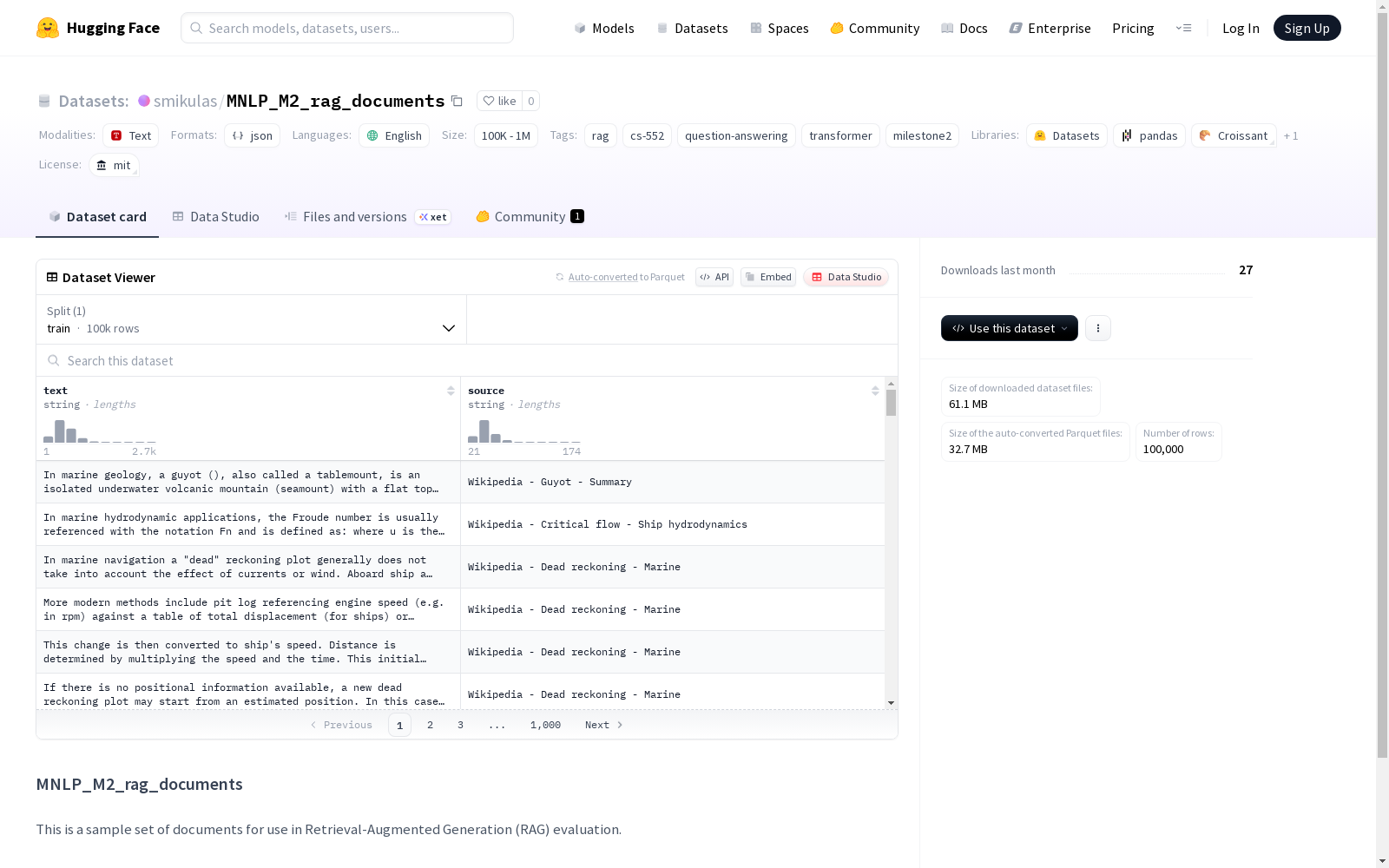Screen dimensions: 1389x868
Task: Click the search magnifier in Search this dataset
Action: coord(54,360)
